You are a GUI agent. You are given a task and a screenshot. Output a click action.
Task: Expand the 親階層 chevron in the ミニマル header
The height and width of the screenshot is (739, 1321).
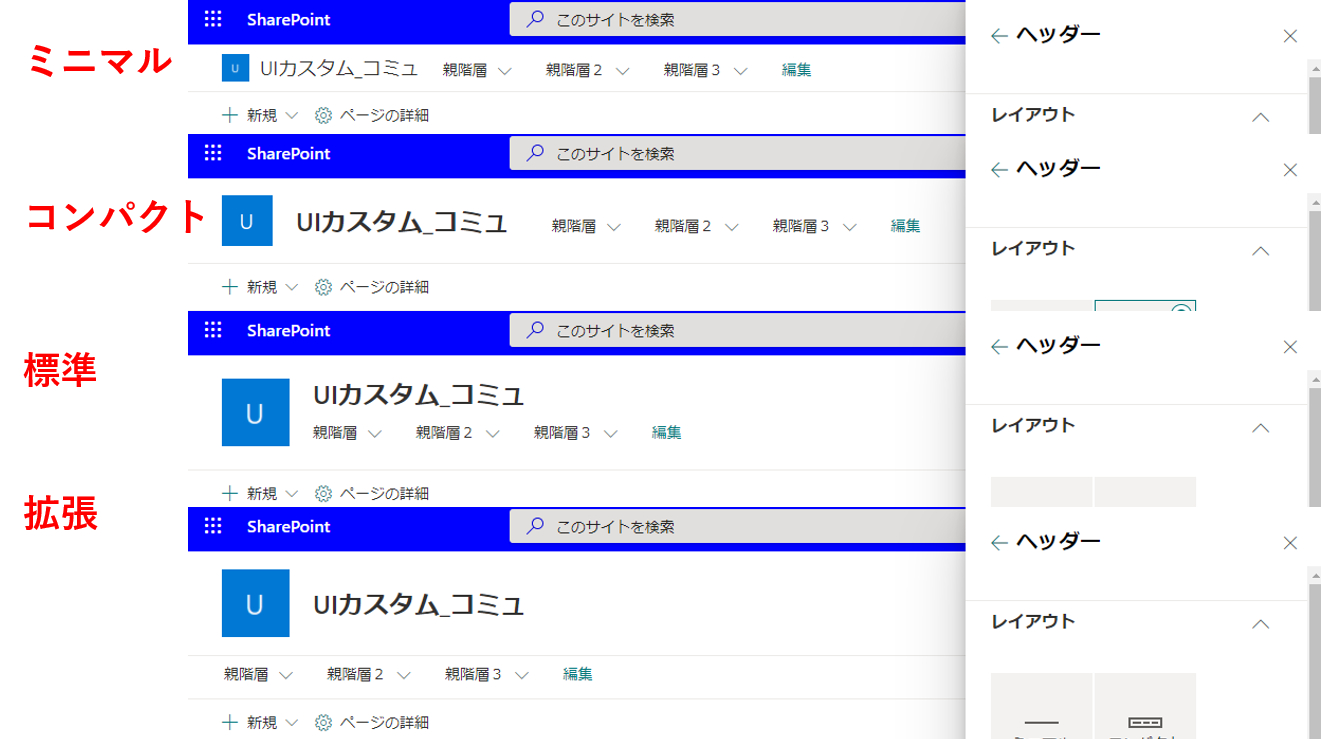tap(505, 71)
